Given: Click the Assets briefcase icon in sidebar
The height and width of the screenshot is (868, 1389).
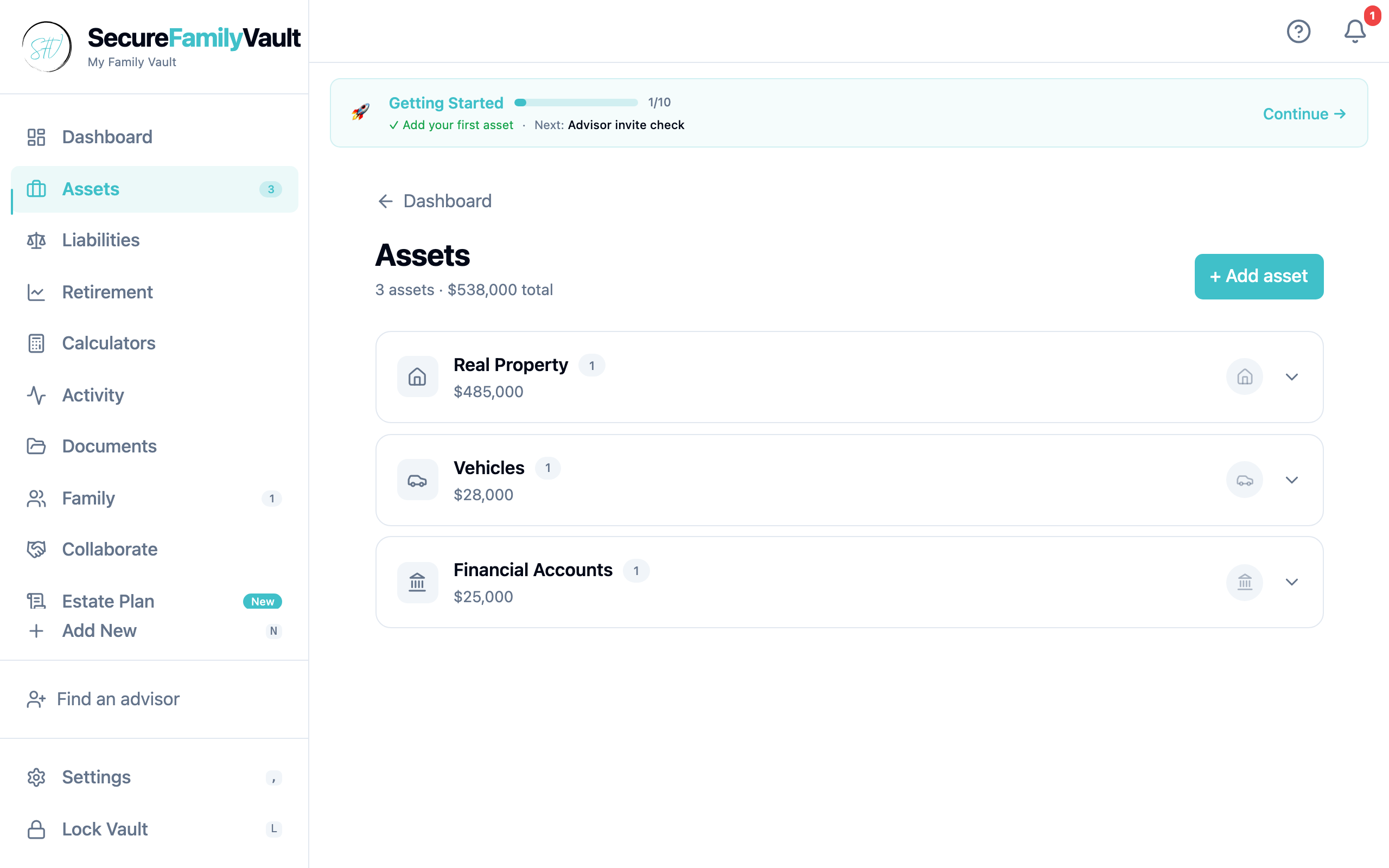Looking at the screenshot, I should [36, 189].
